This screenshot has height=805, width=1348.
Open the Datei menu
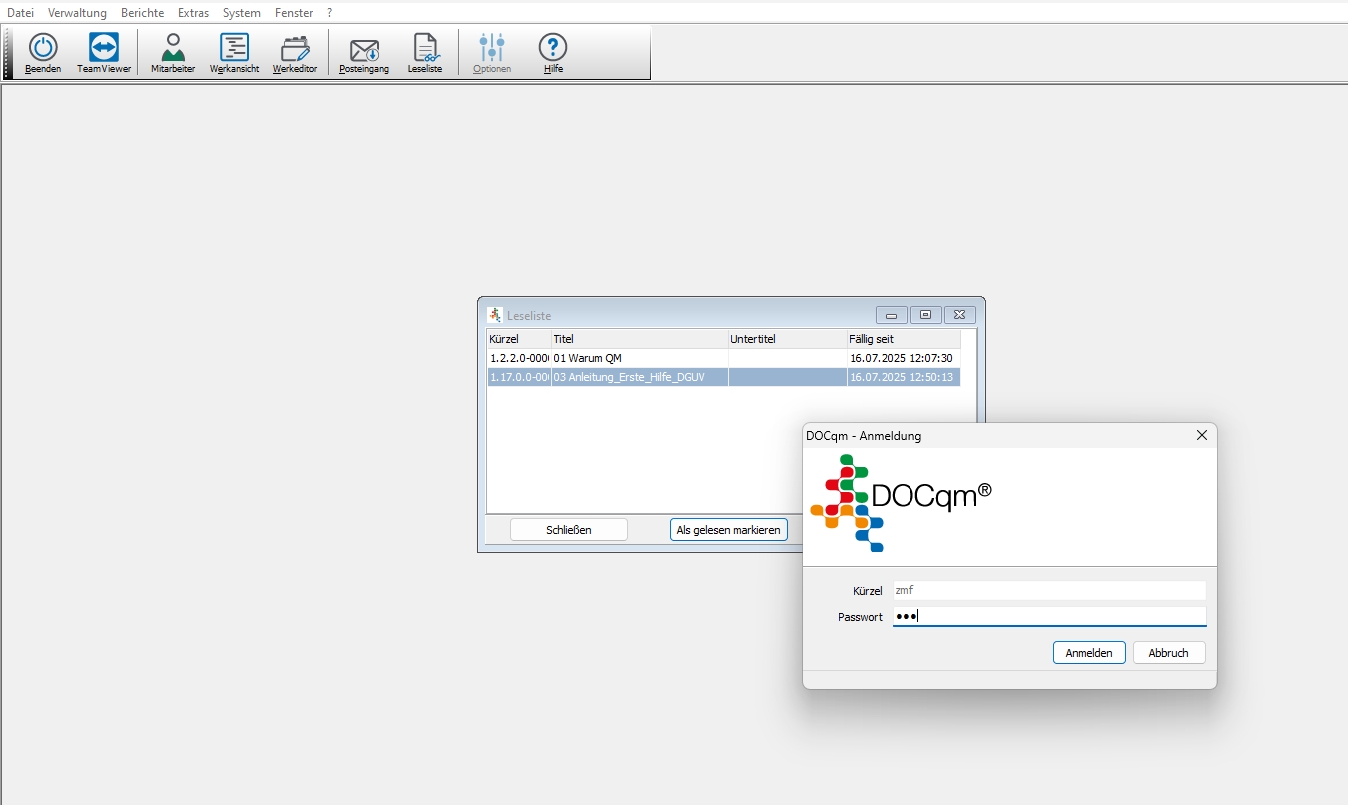(20, 13)
